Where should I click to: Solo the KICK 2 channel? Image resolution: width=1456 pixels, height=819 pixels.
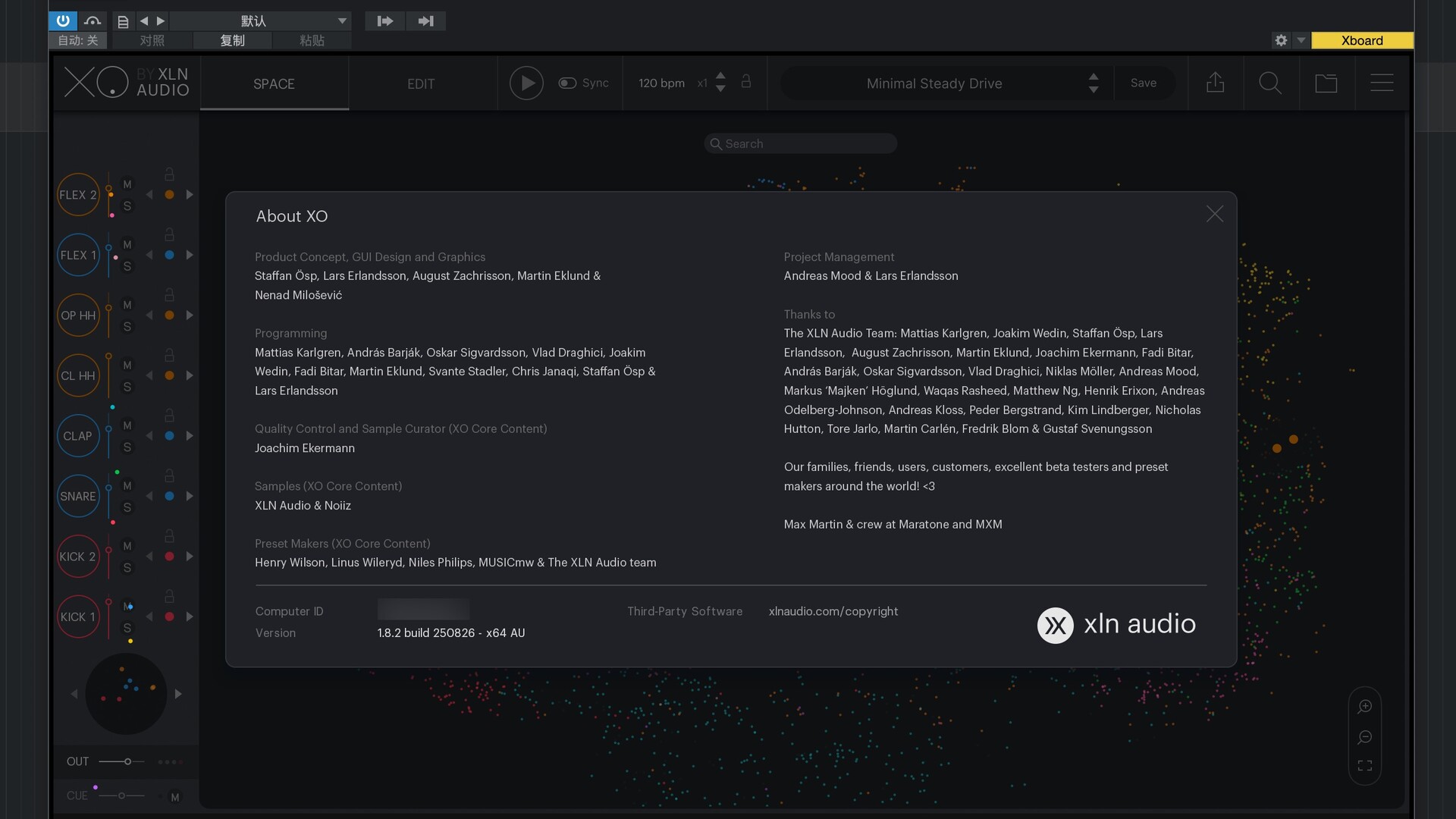point(127,568)
